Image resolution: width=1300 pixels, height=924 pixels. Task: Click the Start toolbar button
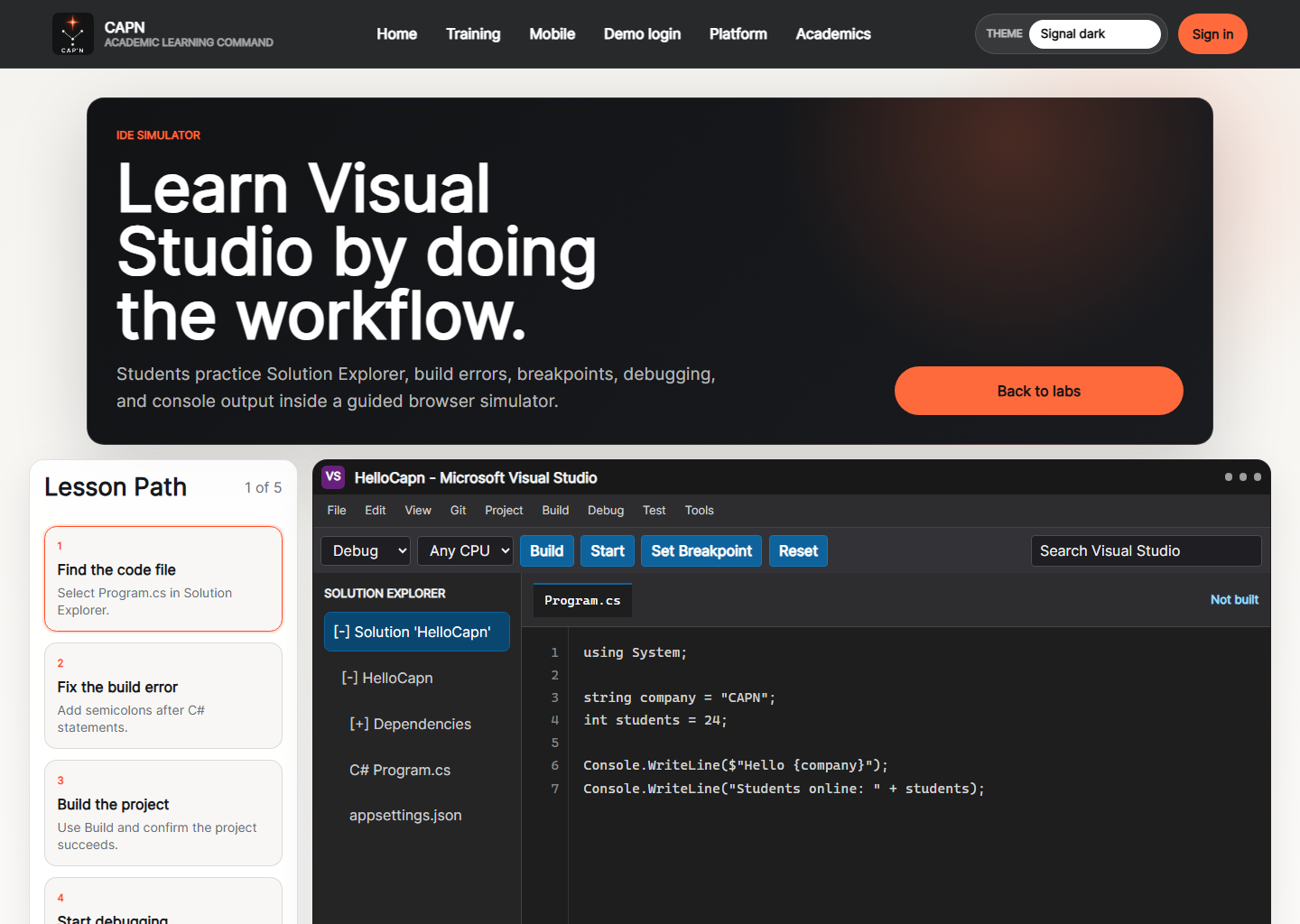point(608,550)
